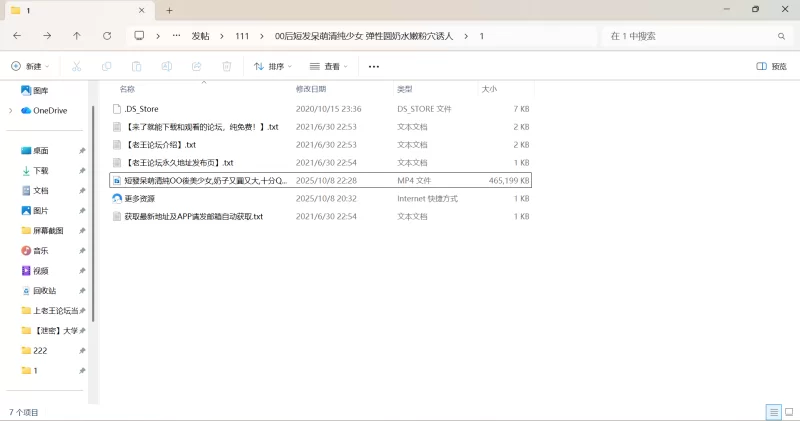Click the .DS_Store file icon
This screenshot has height=421, width=800.
(117, 109)
